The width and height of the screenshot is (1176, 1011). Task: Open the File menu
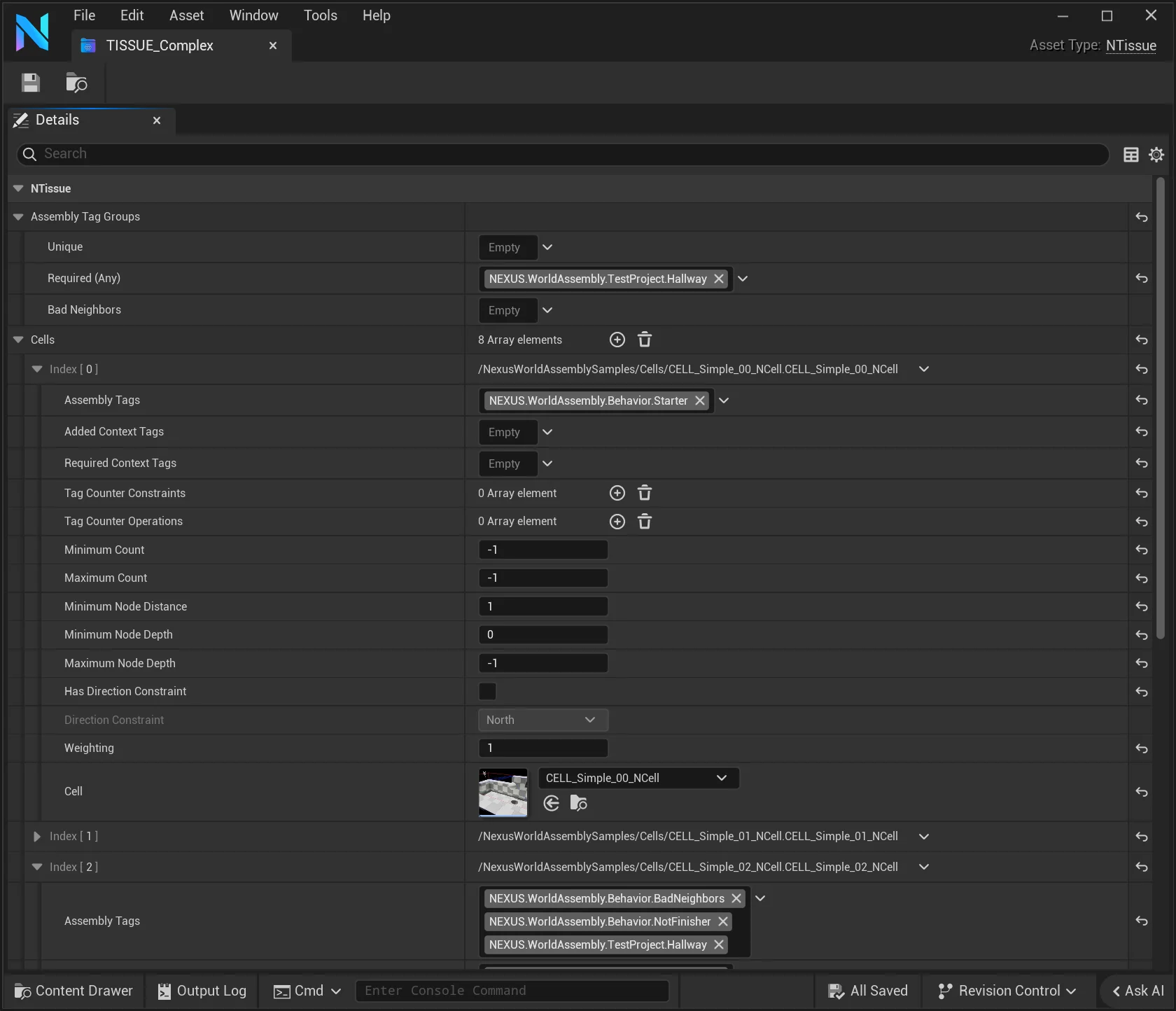pos(84,15)
